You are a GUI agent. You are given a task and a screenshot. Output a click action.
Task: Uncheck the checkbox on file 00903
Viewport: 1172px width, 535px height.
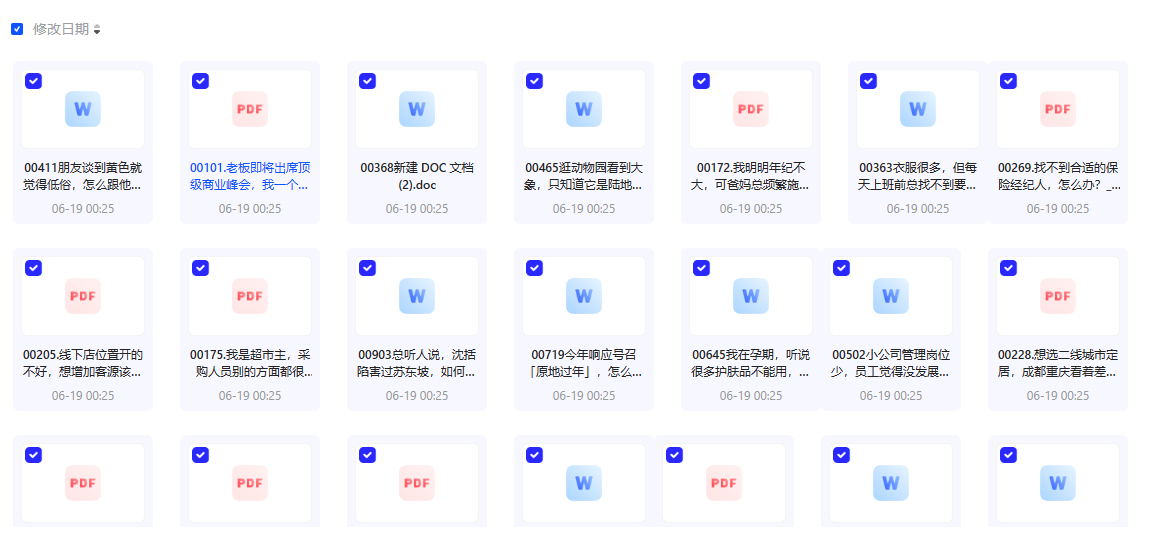(x=367, y=268)
